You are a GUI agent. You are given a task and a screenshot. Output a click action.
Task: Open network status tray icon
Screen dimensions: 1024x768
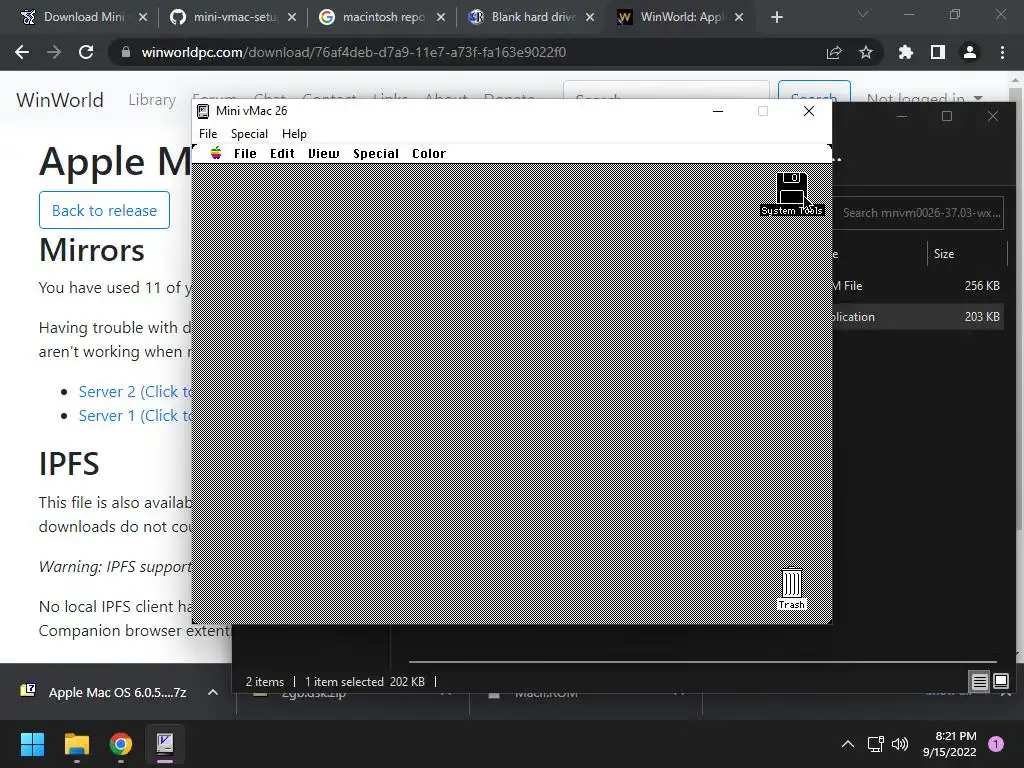tap(875, 744)
